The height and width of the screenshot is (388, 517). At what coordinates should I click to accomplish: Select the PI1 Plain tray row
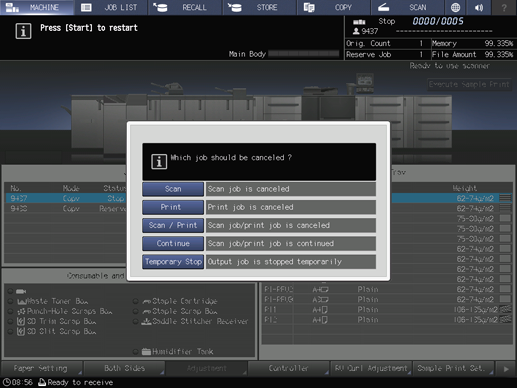(387, 310)
